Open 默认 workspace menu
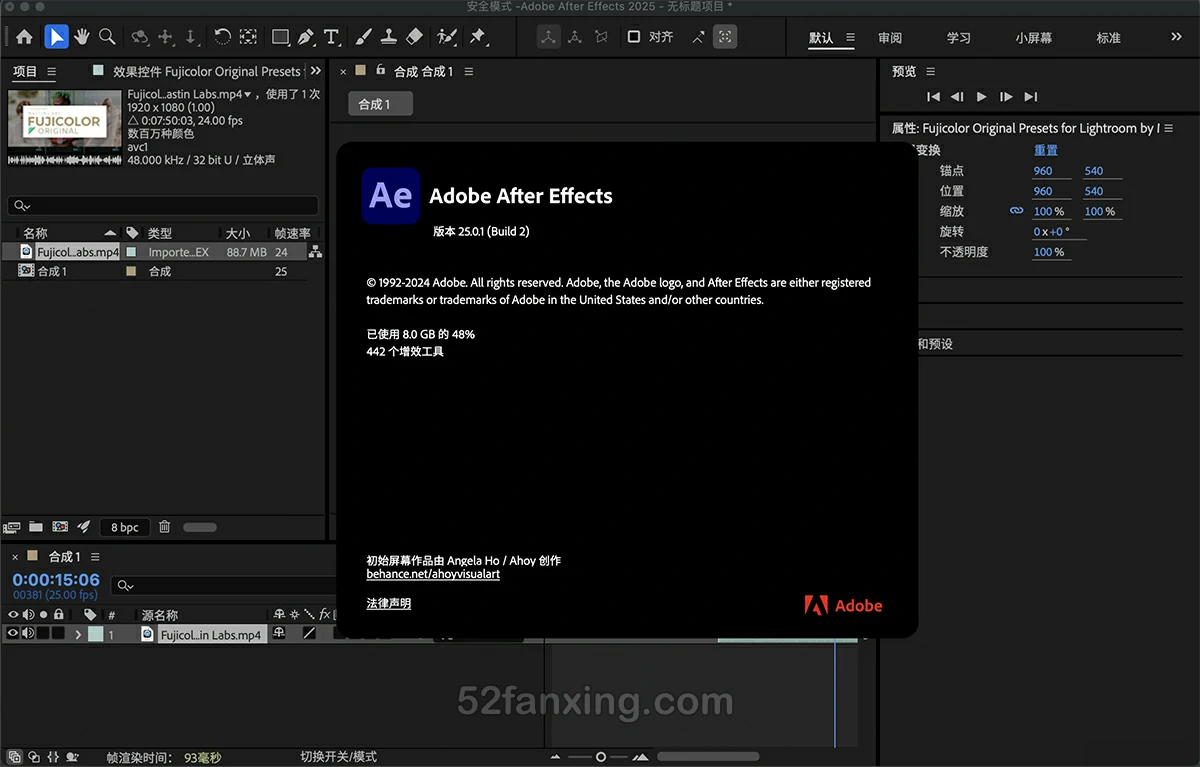Image resolution: width=1200 pixels, height=767 pixels. click(x=850, y=38)
